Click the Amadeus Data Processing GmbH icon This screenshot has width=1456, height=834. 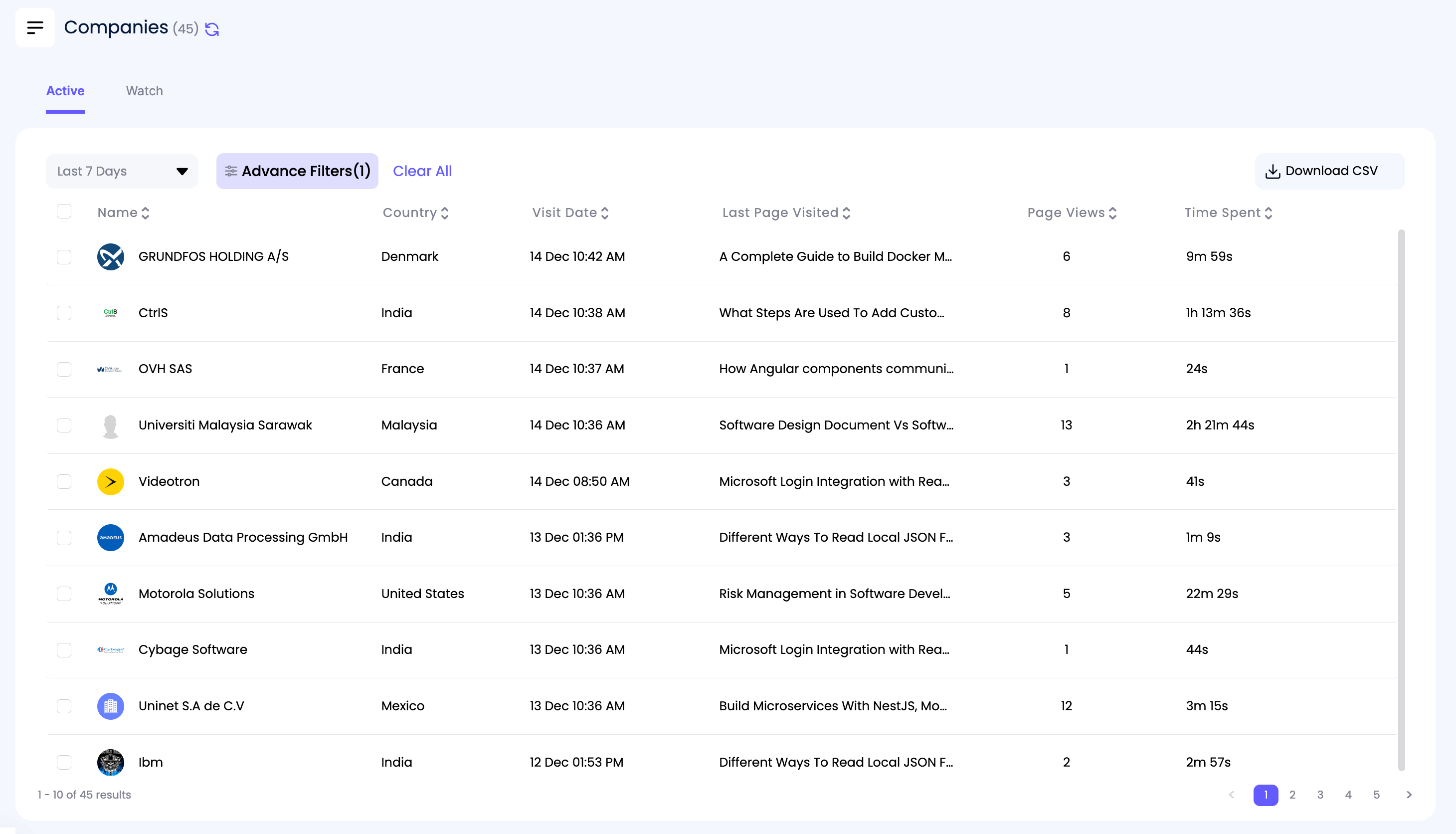click(110, 537)
